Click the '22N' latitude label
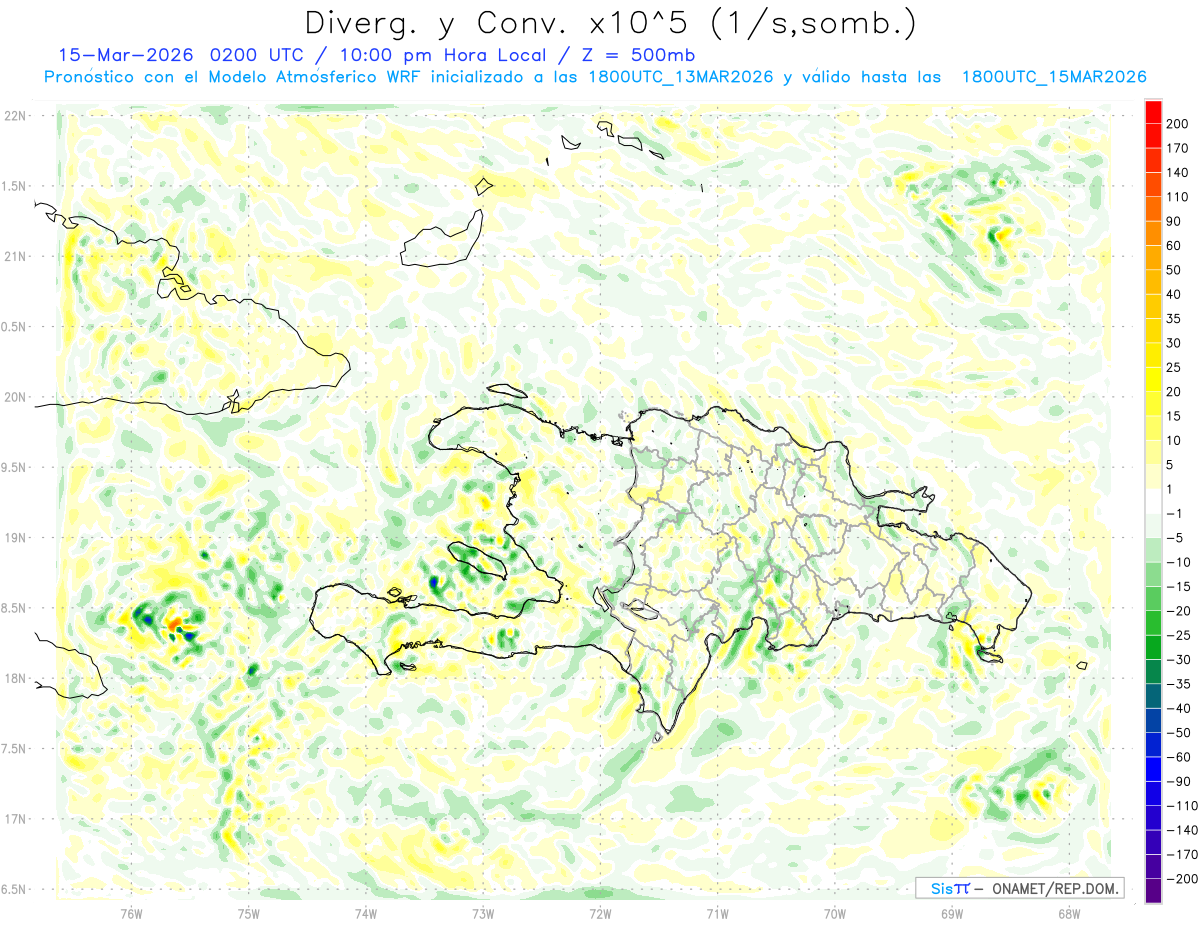 14,116
